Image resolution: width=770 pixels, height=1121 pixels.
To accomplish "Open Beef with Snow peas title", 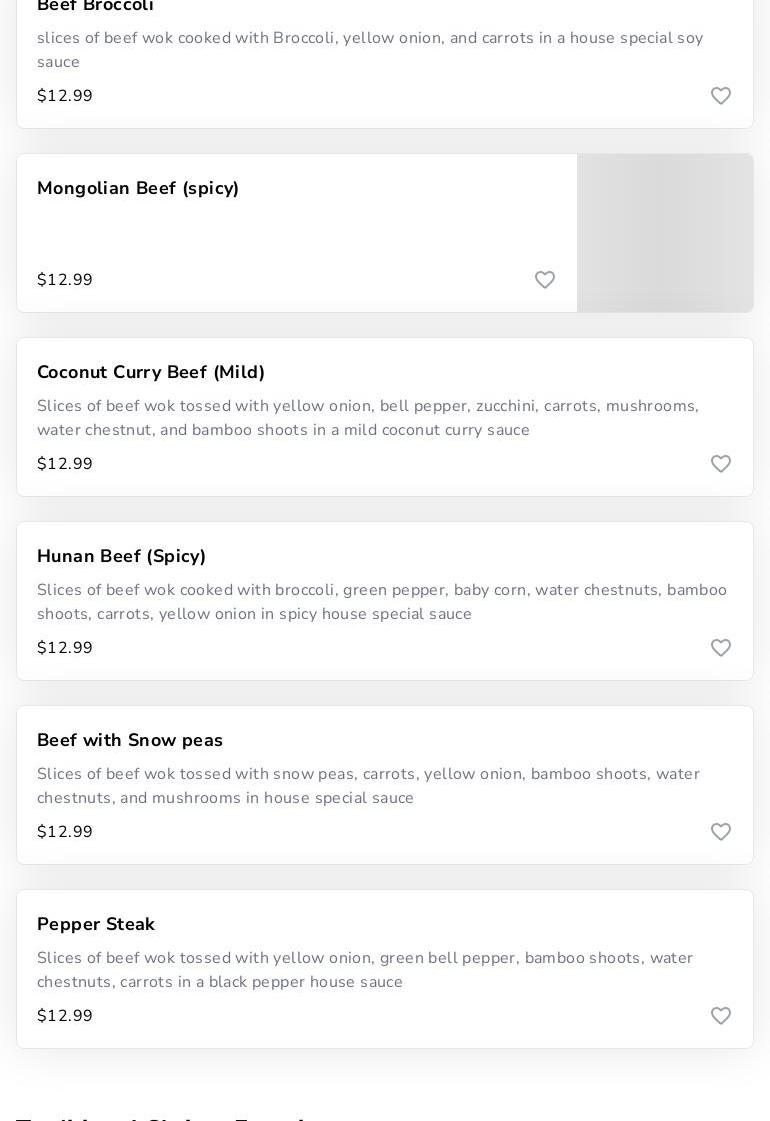I will click(130, 740).
